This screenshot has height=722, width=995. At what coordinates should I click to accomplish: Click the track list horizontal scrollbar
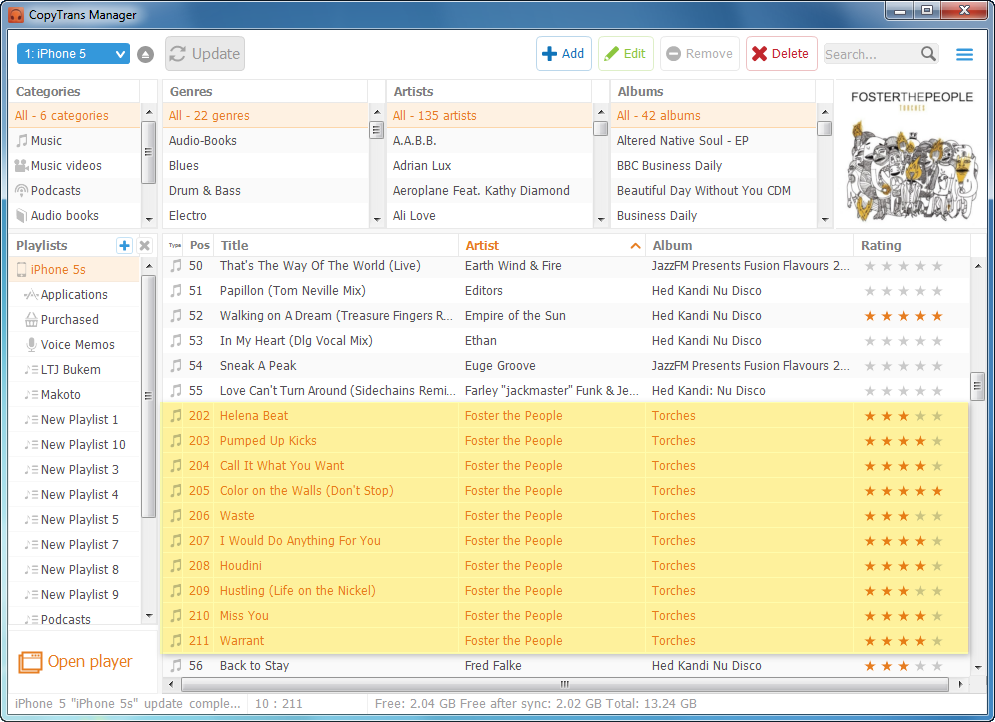tap(565, 685)
